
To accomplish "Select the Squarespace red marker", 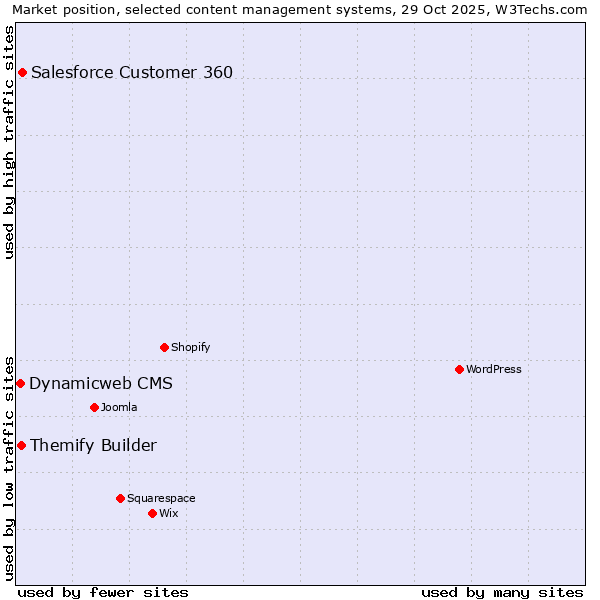I will click(120, 498).
